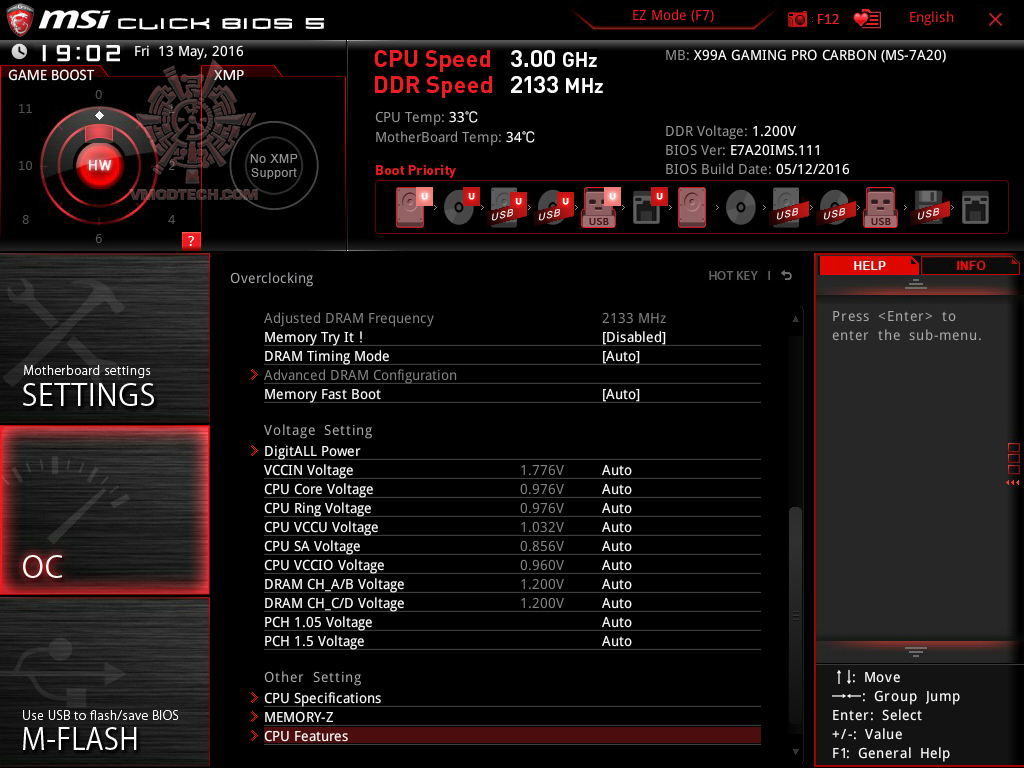The width and height of the screenshot is (1024, 768).
Task: Edit the PCH 1.05 Voltage Auto field
Action: pyautogui.click(x=616, y=621)
